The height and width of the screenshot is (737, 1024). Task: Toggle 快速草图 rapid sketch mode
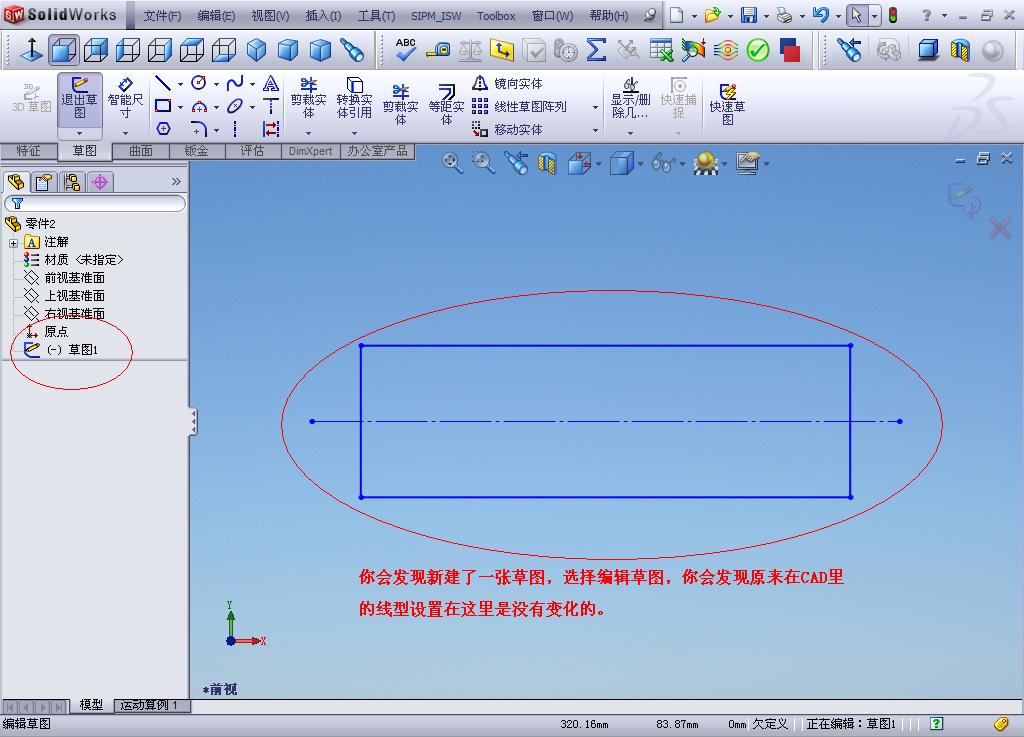coord(727,104)
